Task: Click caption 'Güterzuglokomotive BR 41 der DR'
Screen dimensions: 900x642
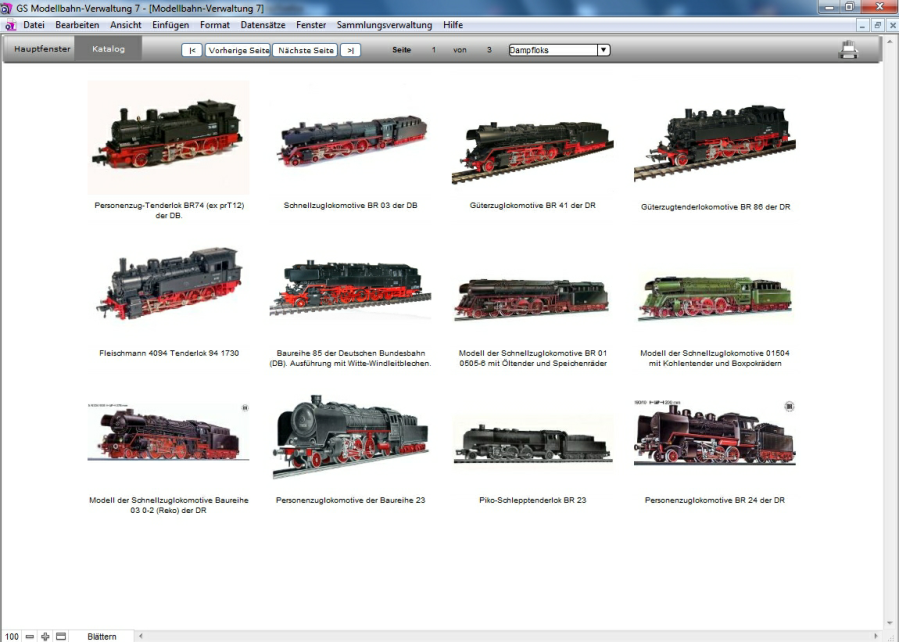Action: tap(532, 205)
